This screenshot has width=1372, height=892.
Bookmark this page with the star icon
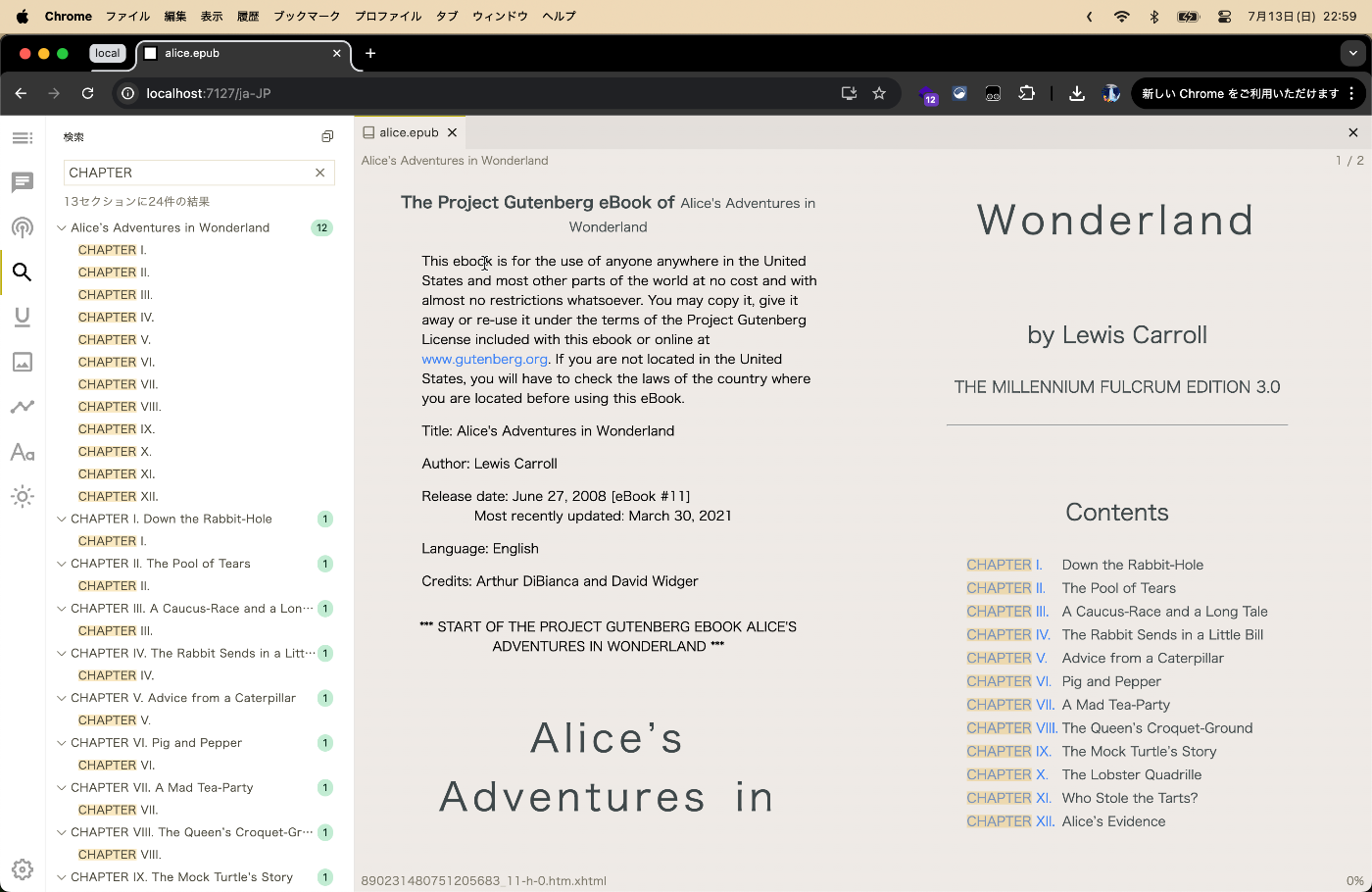[x=879, y=93]
